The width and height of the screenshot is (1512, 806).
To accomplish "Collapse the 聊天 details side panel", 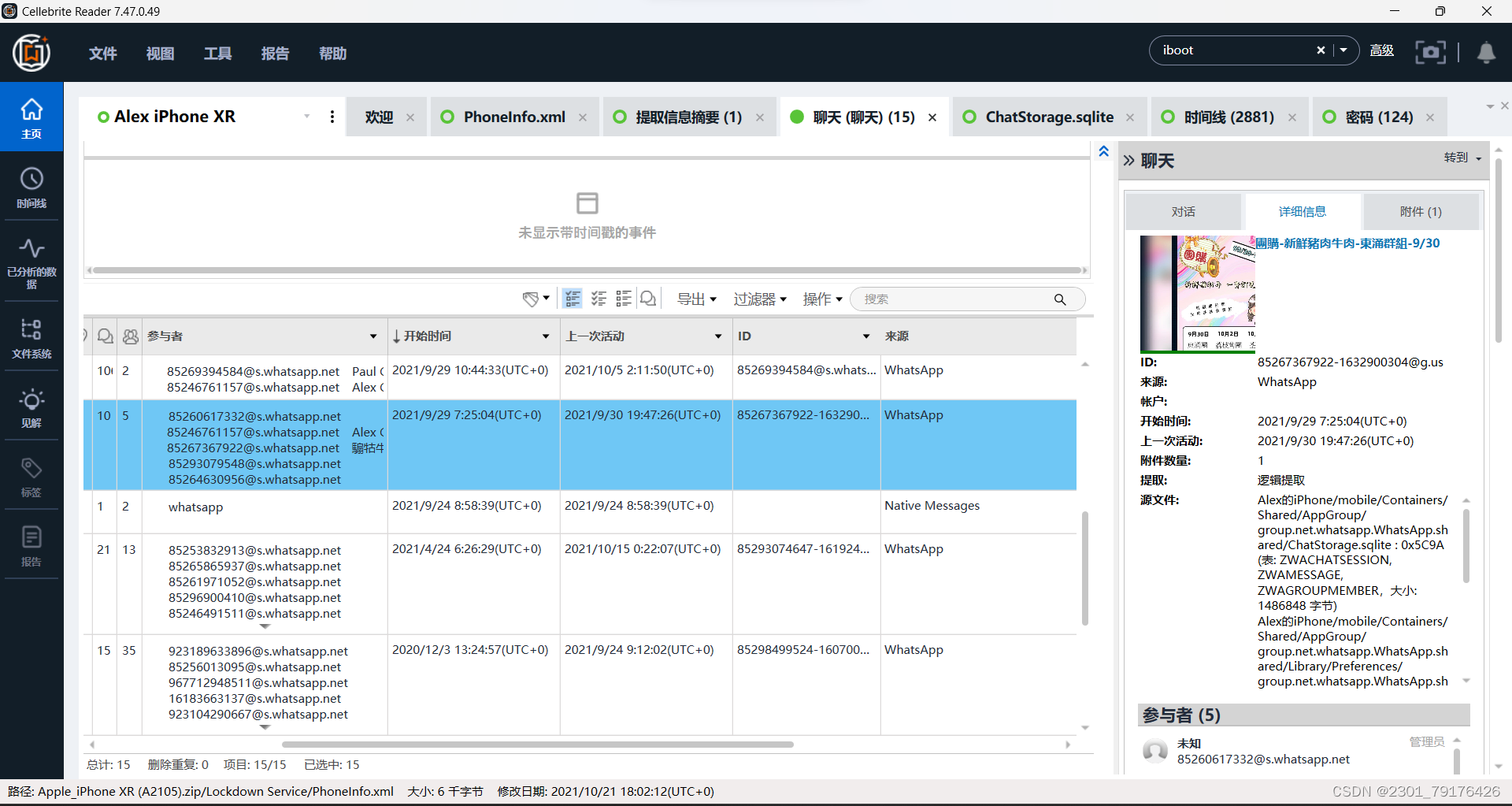I will [x=1128, y=161].
